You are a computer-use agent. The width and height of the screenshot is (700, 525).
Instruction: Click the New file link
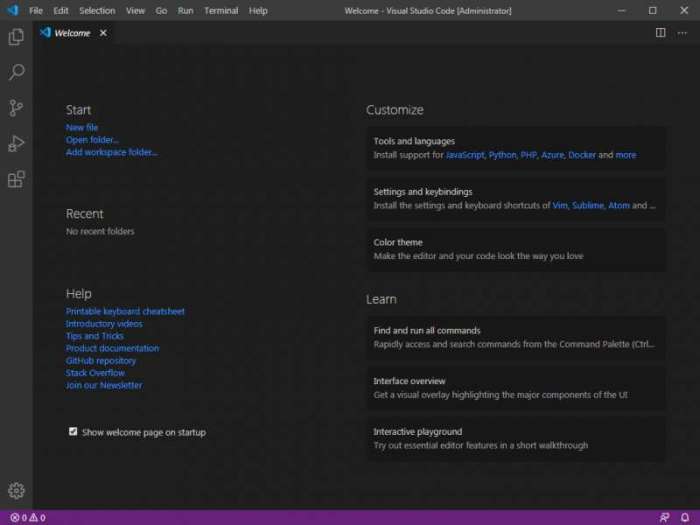coord(82,127)
